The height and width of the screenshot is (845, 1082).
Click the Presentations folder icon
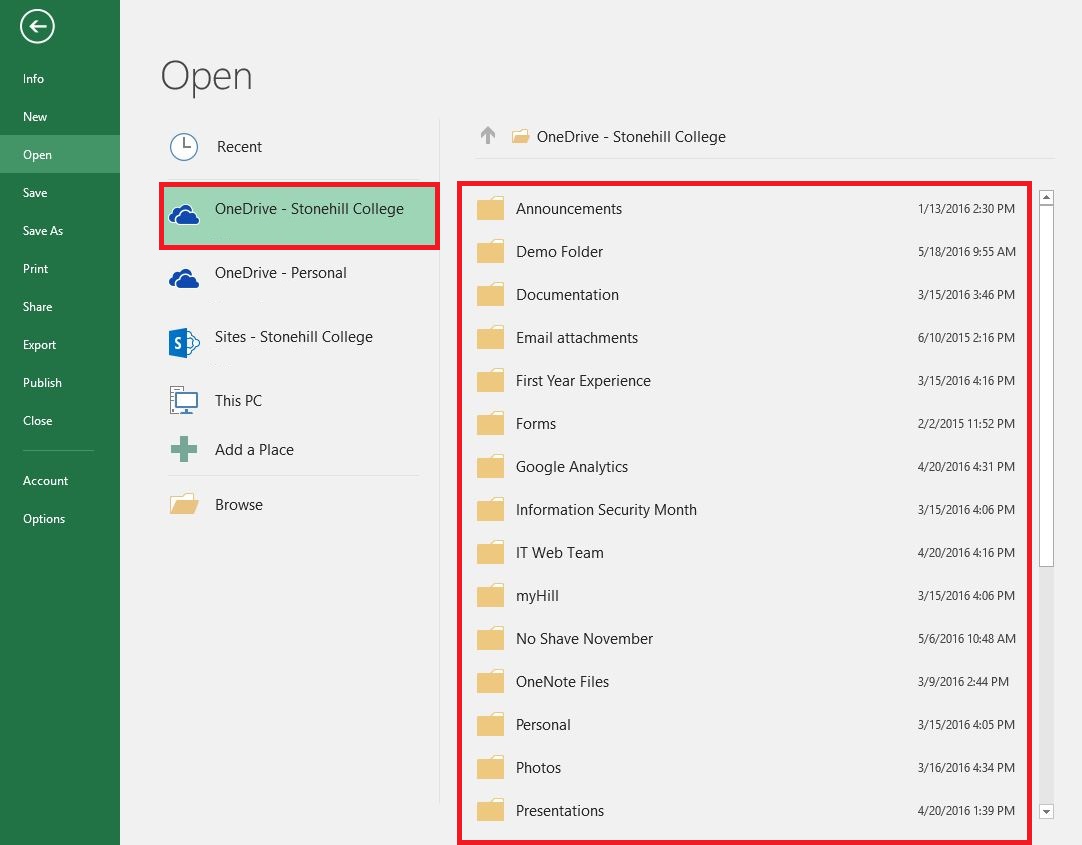coord(491,810)
